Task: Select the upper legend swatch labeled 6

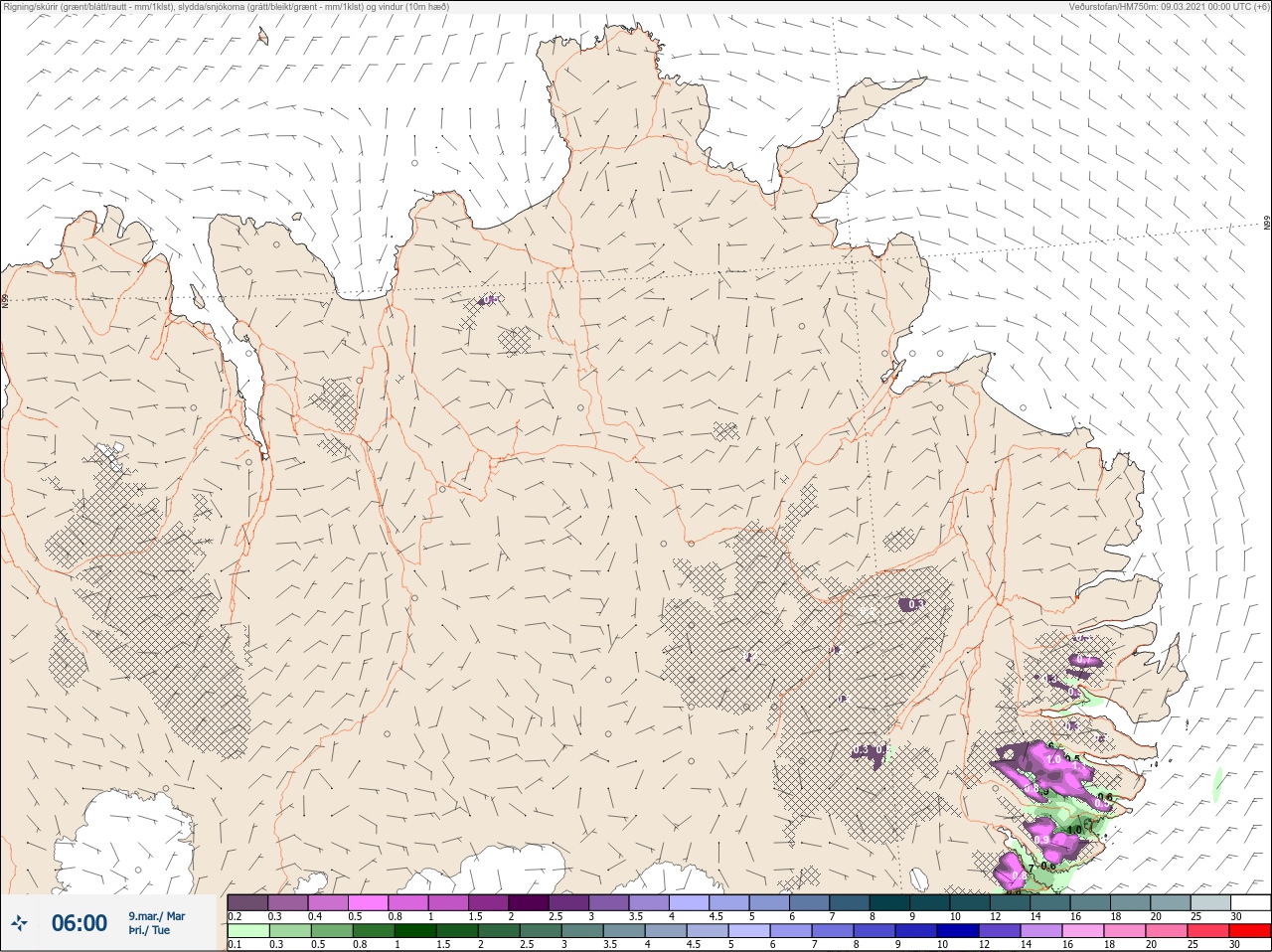Action: (x=809, y=902)
